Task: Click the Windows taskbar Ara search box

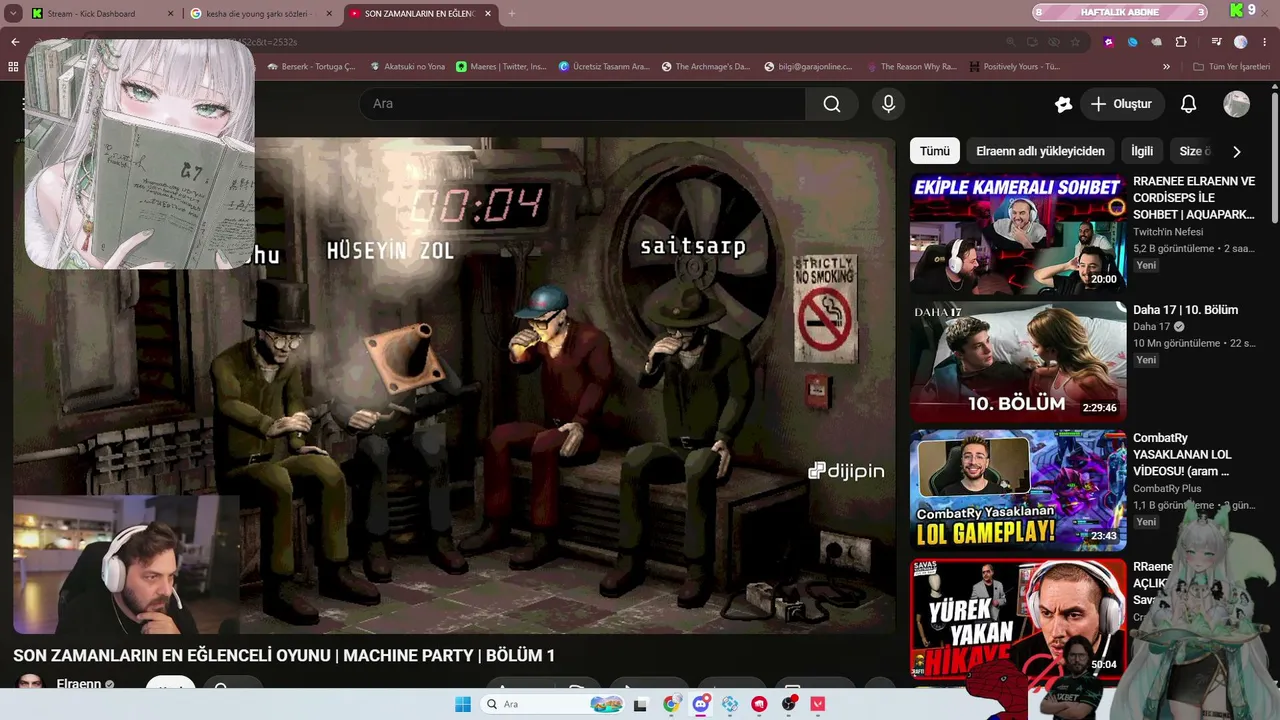Action: [x=551, y=704]
